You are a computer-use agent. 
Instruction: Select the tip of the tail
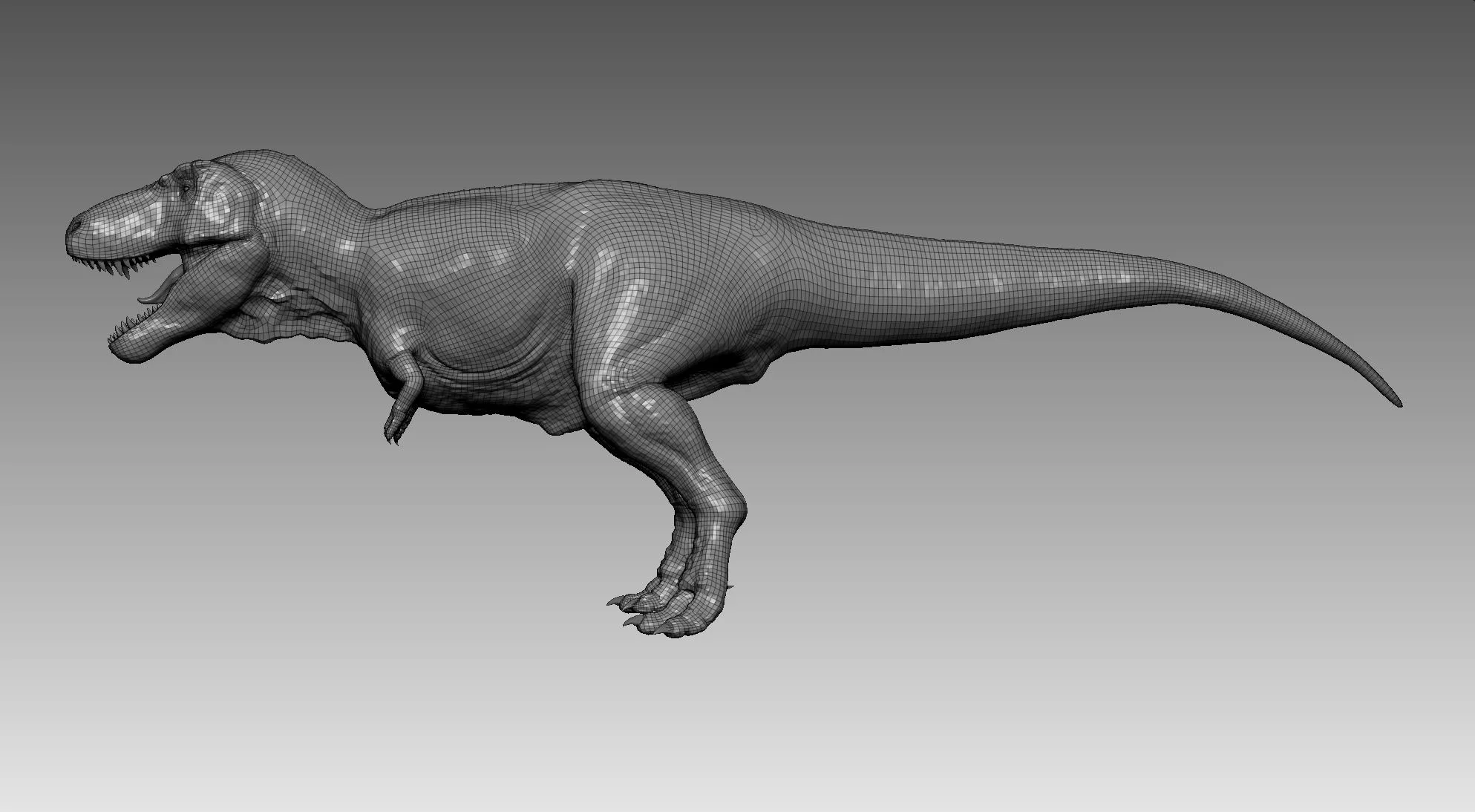point(1397,403)
